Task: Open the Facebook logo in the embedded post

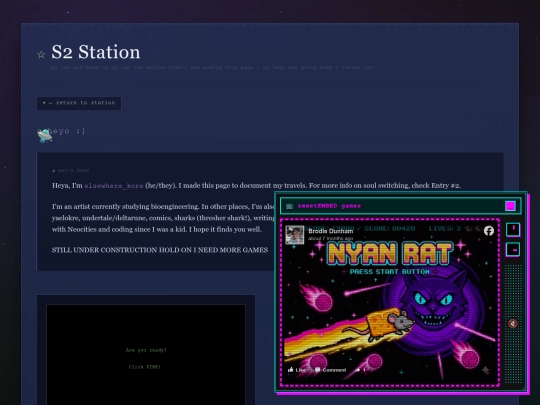Action: 489,231
